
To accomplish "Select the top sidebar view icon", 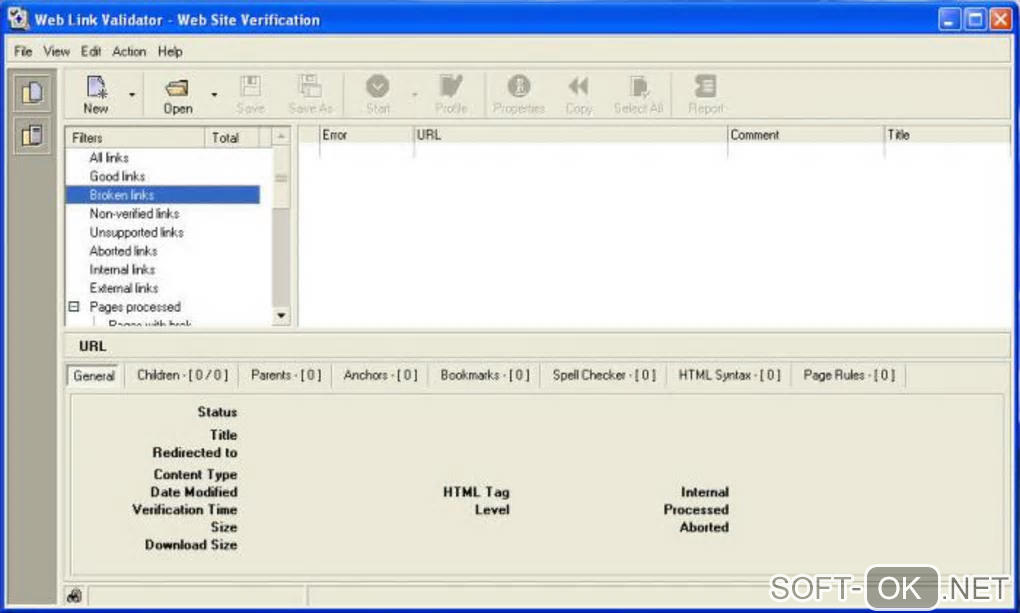I will 33,93.
